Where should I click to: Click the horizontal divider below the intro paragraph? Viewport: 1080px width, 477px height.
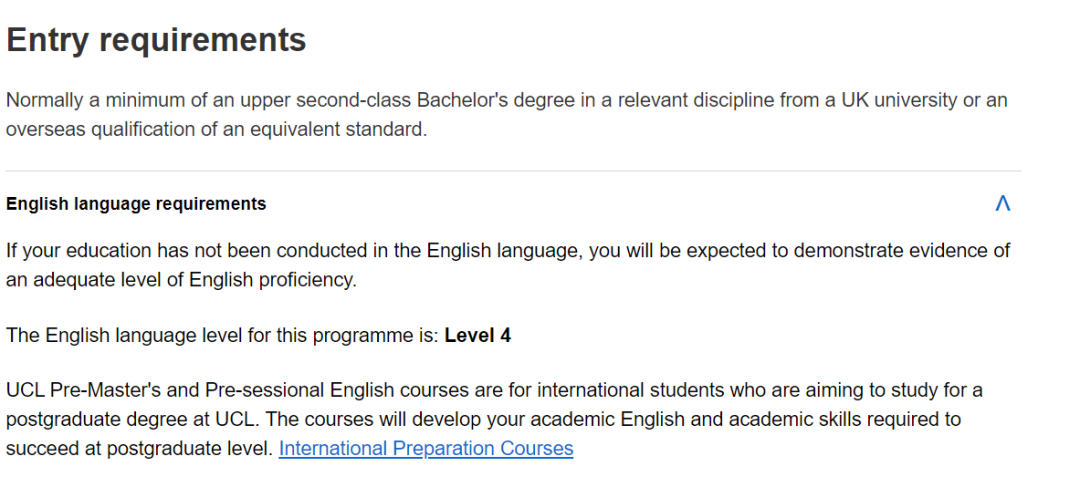coord(513,171)
